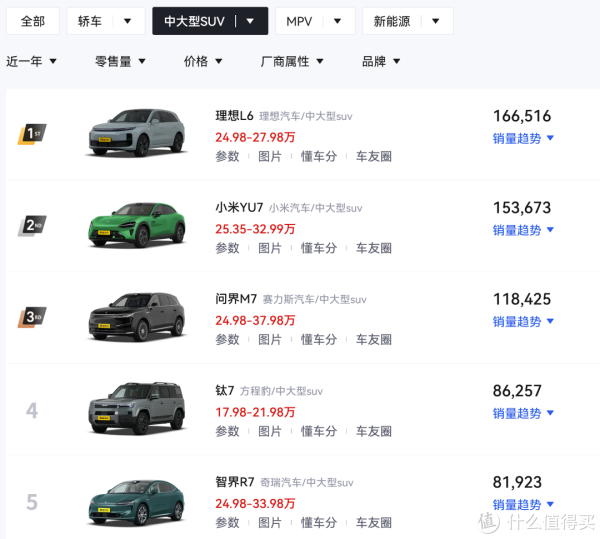Screen dimensions: 600x539
Task: Open the 近一年 time range filter
Action: pyautogui.click(x=31, y=61)
